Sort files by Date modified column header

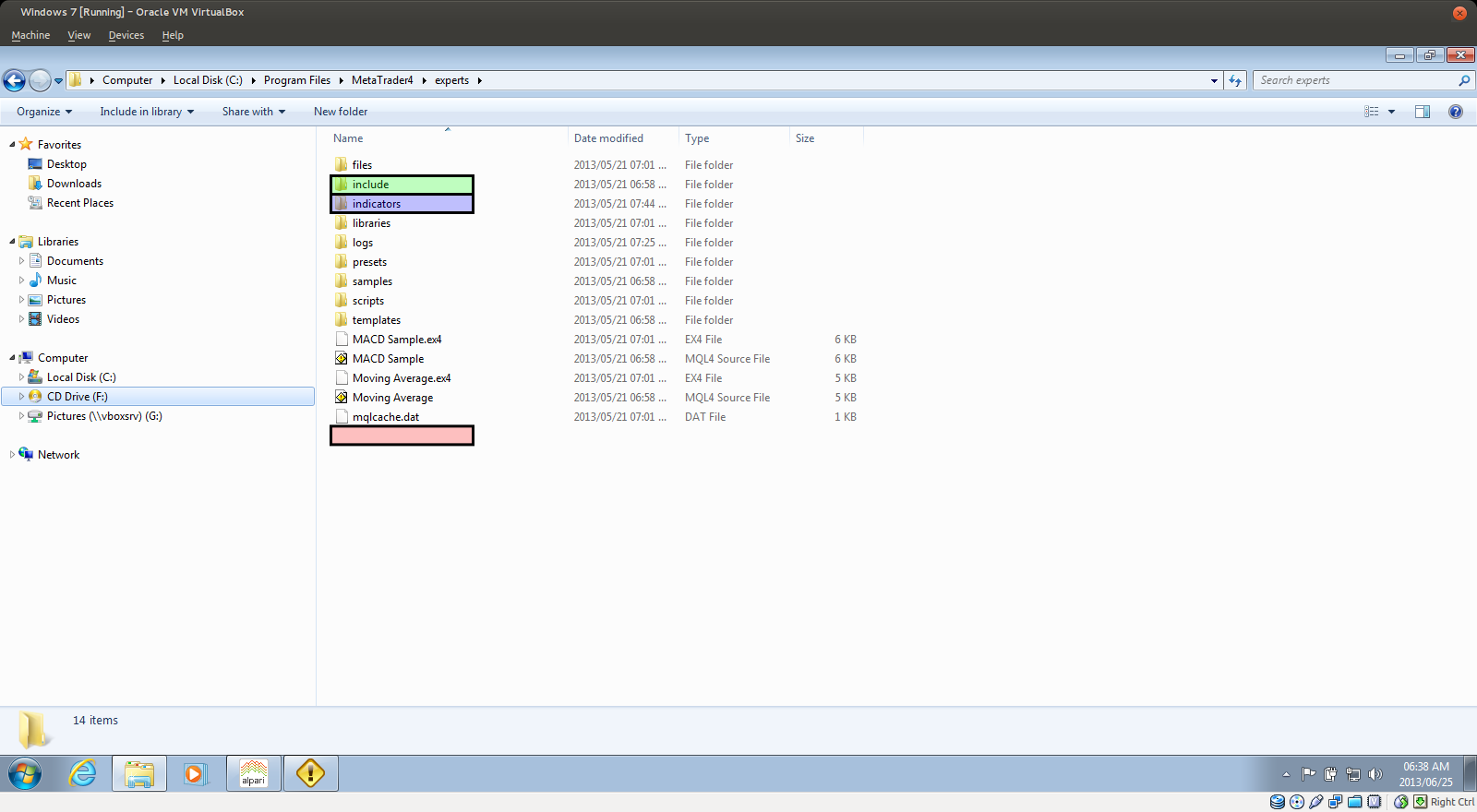click(608, 138)
